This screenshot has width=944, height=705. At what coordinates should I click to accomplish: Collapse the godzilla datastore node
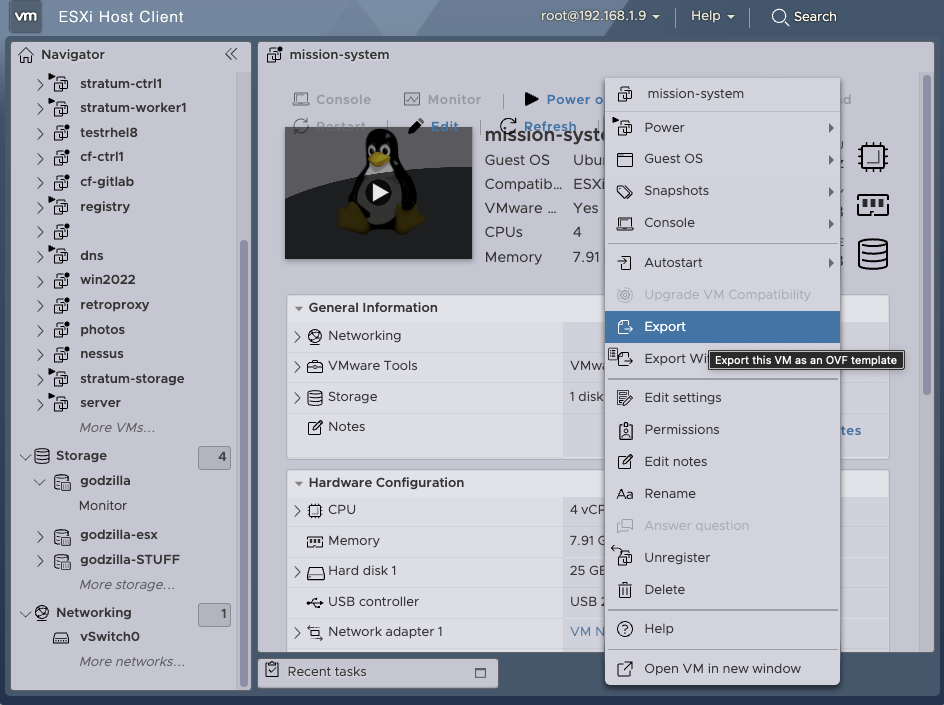(40, 482)
